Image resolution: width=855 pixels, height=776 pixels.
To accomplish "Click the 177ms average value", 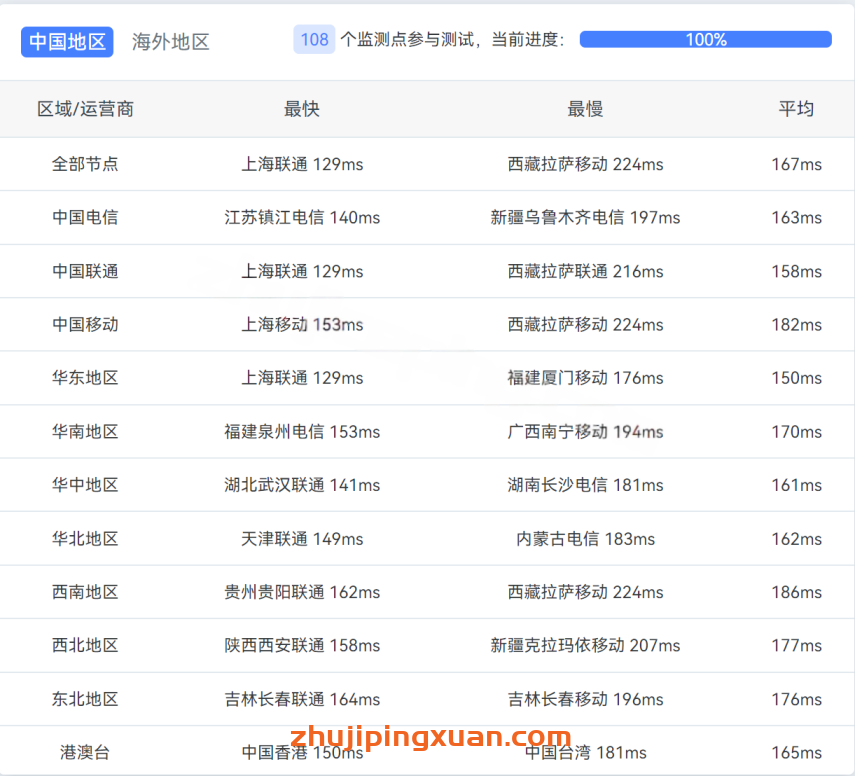I will pyautogui.click(x=796, y=646).
